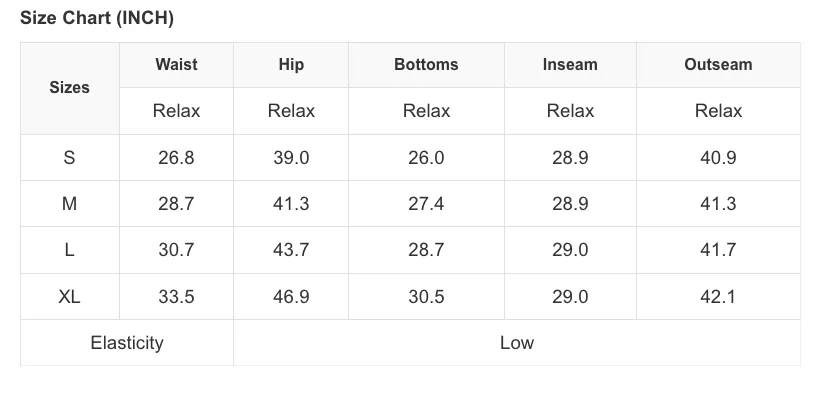Select the Low elasticity value cell

[x=517, y=343]
